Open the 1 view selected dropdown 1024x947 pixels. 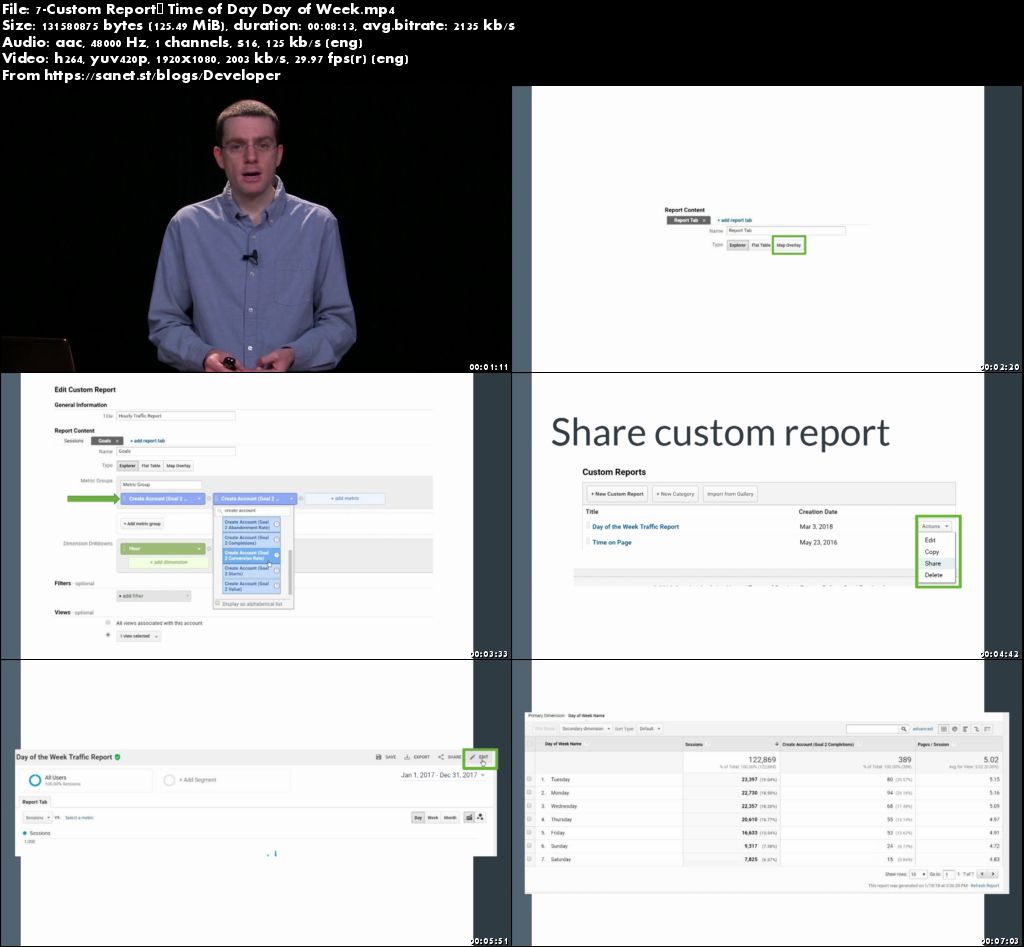138,635
